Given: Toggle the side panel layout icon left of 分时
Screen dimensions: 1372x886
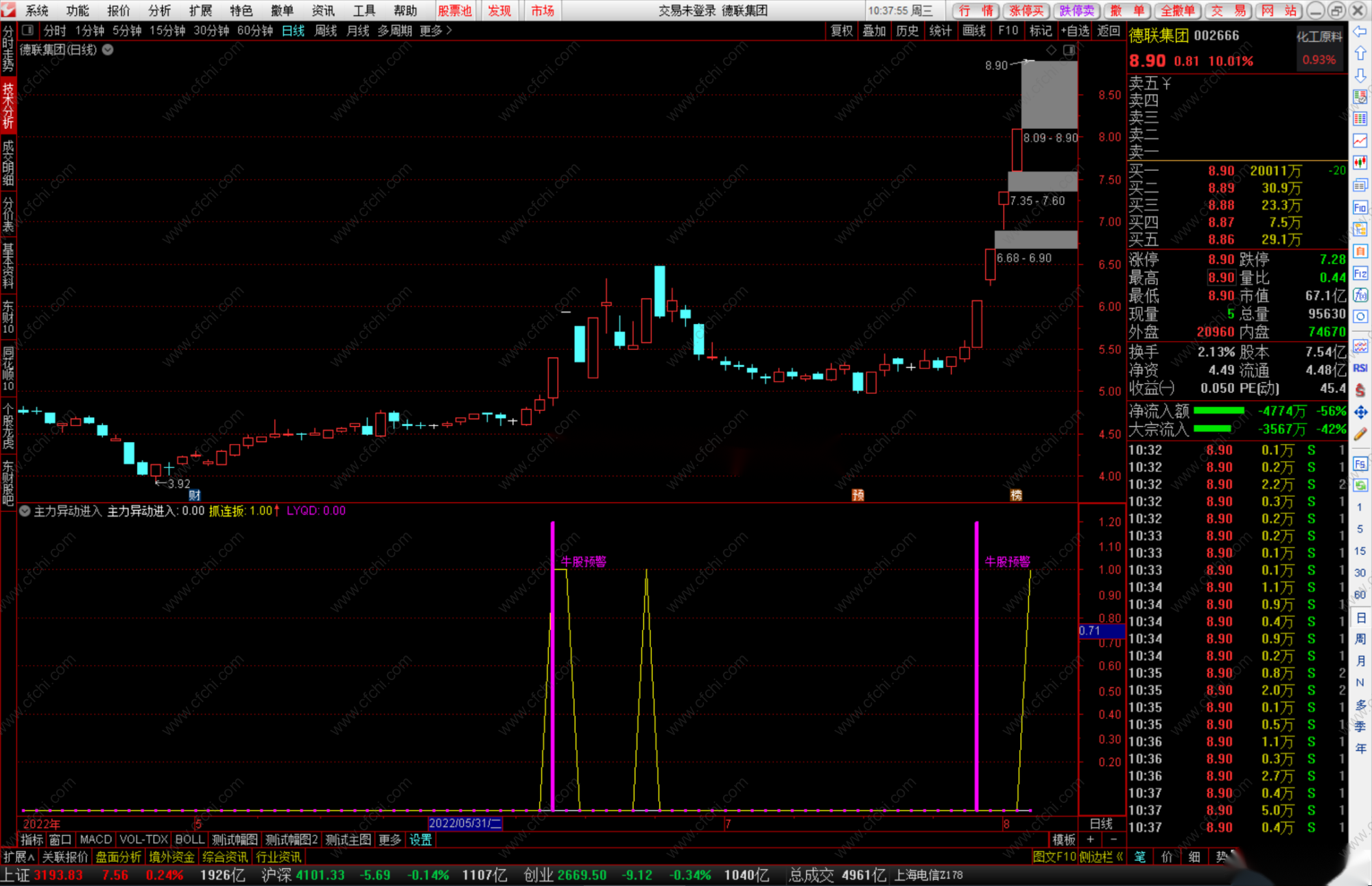Looking at the screenshot, I should click(27, 30).
